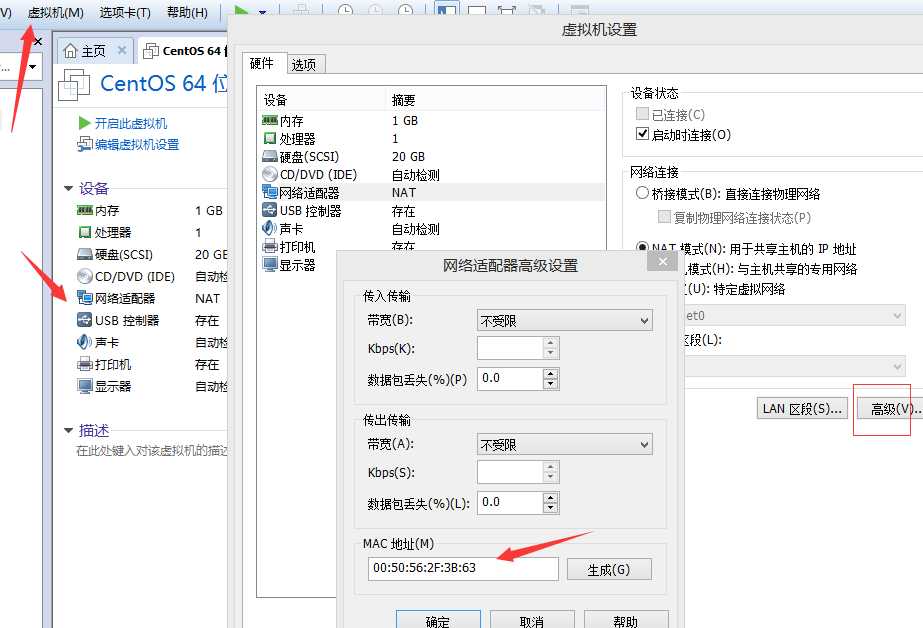923x628 pixels.
Task: Switch to the 主页 tab
Action: click(x=94, y=51)
